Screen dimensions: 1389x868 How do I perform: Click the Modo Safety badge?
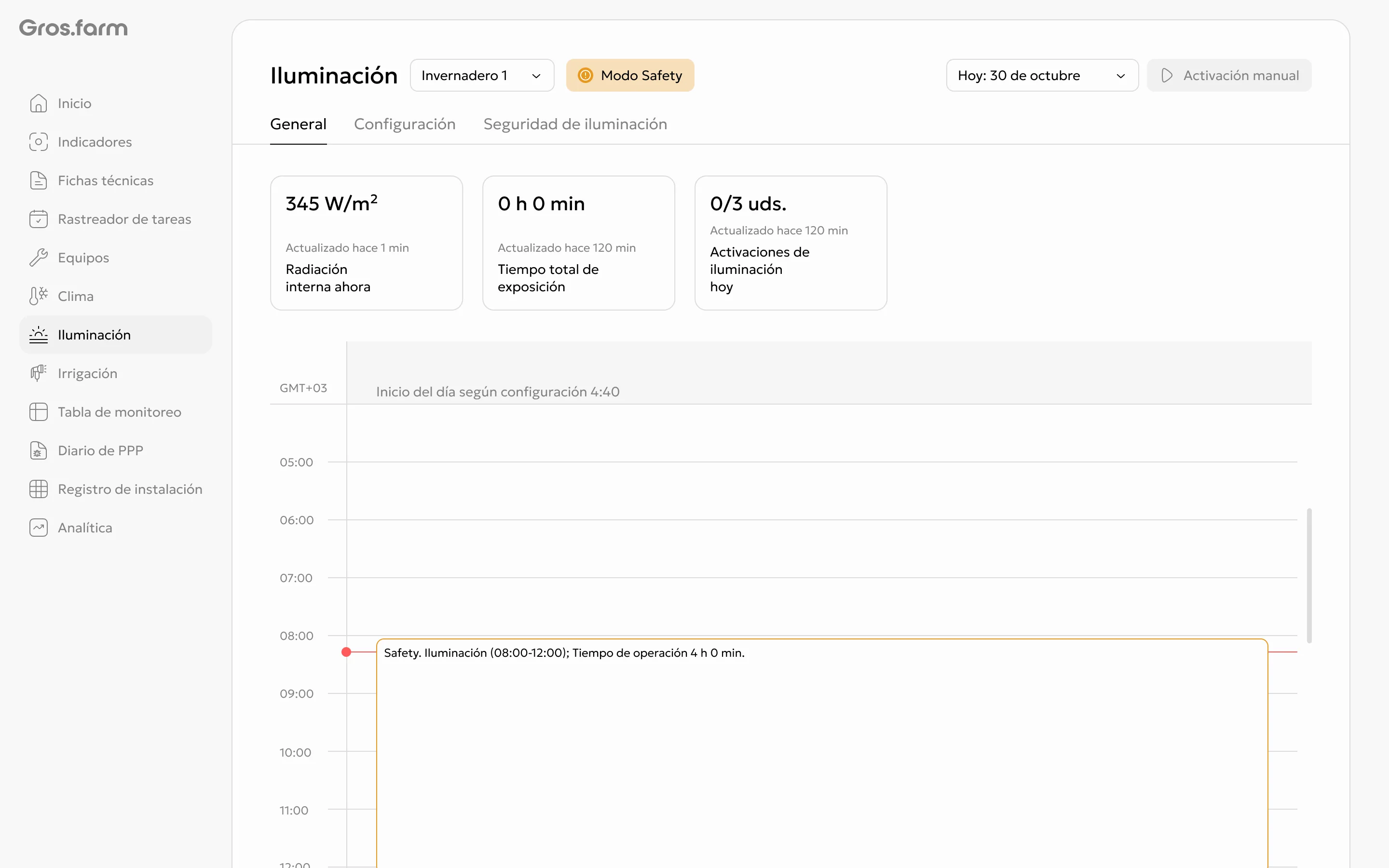click(630, 75)
